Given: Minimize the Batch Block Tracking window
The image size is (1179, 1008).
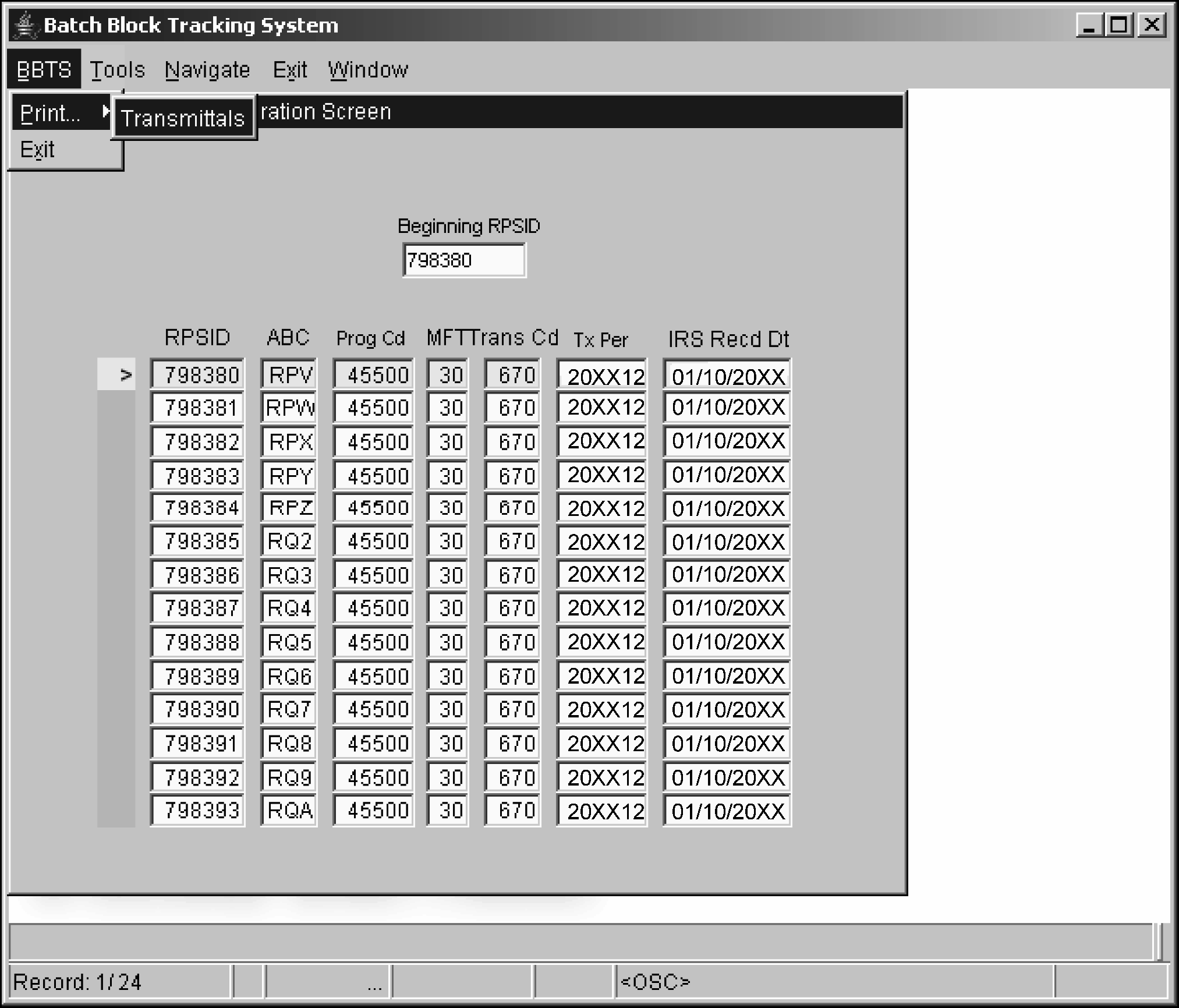Looking at the screenshot, I should point(1089,26).
